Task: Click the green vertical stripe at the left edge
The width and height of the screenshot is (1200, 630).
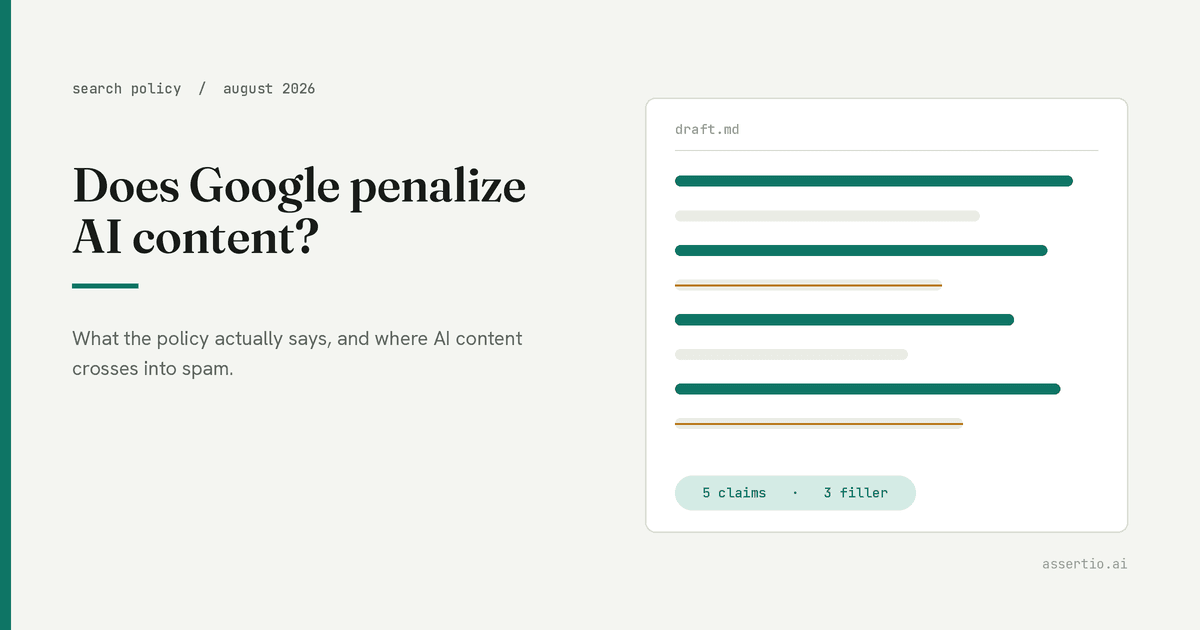Action: point(5,315)
